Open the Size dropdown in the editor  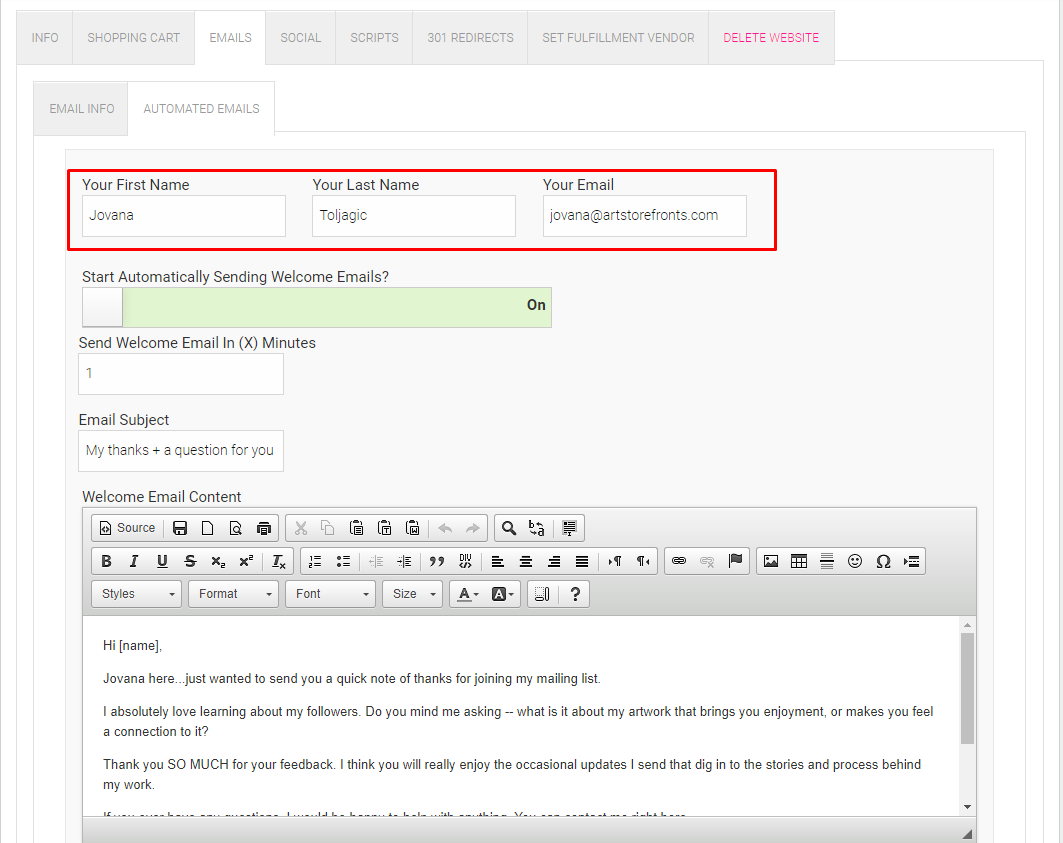412,593
